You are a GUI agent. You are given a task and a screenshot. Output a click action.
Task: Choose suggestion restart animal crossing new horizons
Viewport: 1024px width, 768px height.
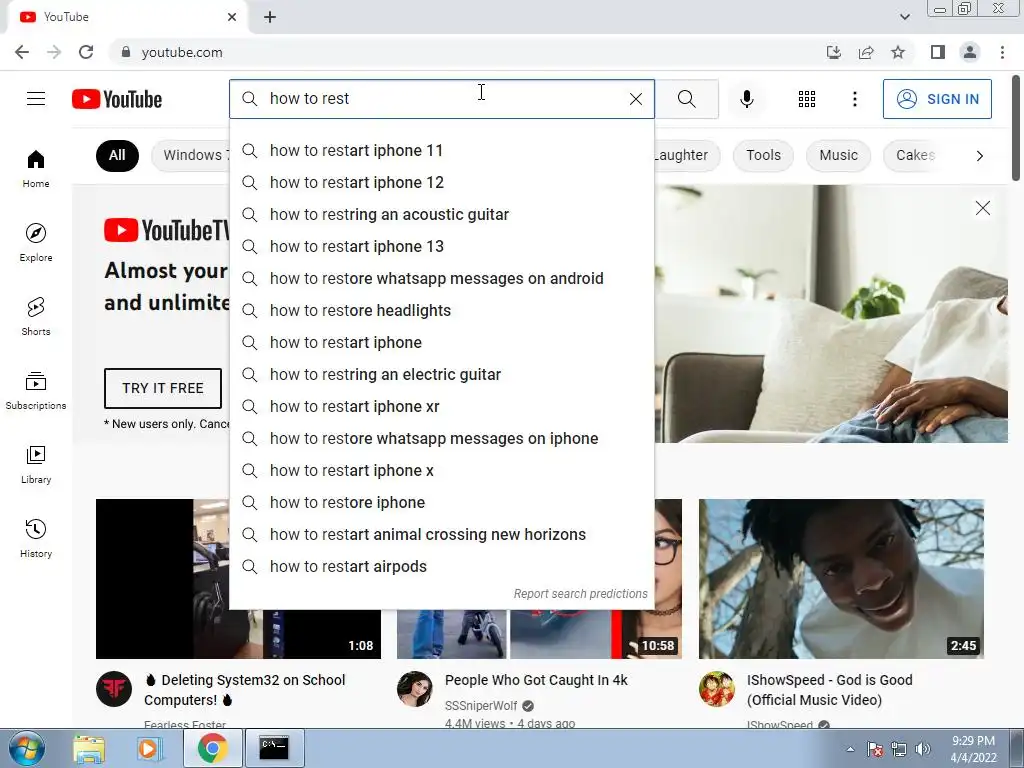point(441,534)
